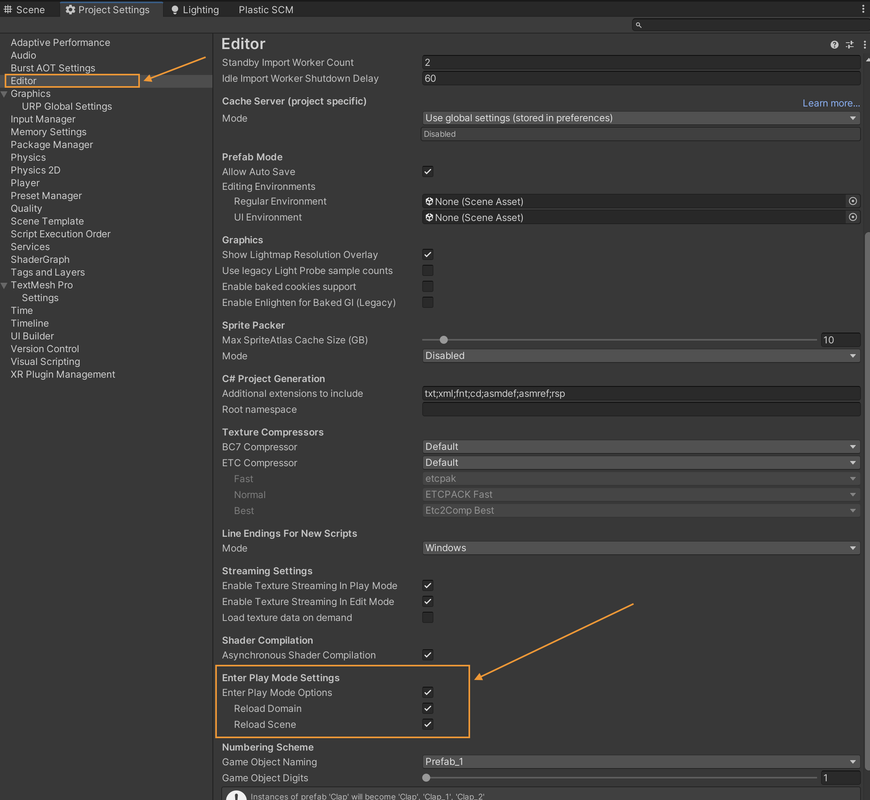Click Idle Import Worker Shutdown Delay field
Image resolution: width=870 pixels, height=800 pixels.
641,79
